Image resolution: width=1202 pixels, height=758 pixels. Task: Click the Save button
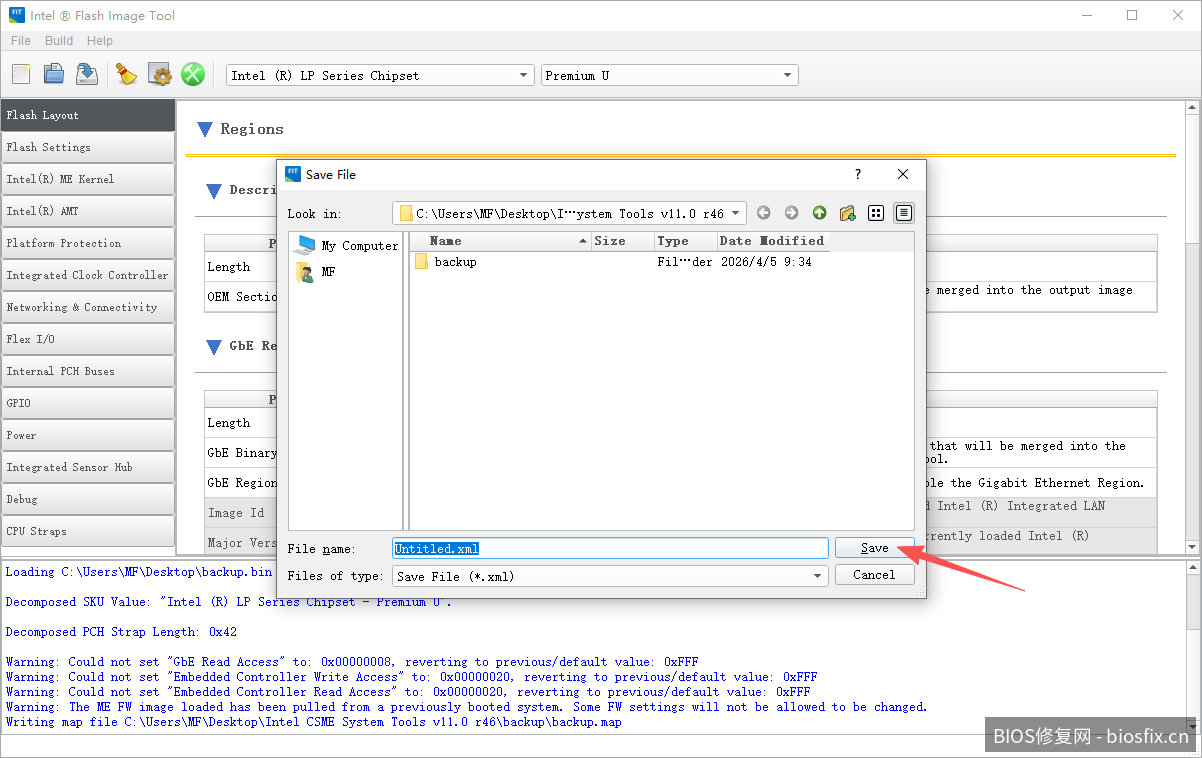[874, 548]
